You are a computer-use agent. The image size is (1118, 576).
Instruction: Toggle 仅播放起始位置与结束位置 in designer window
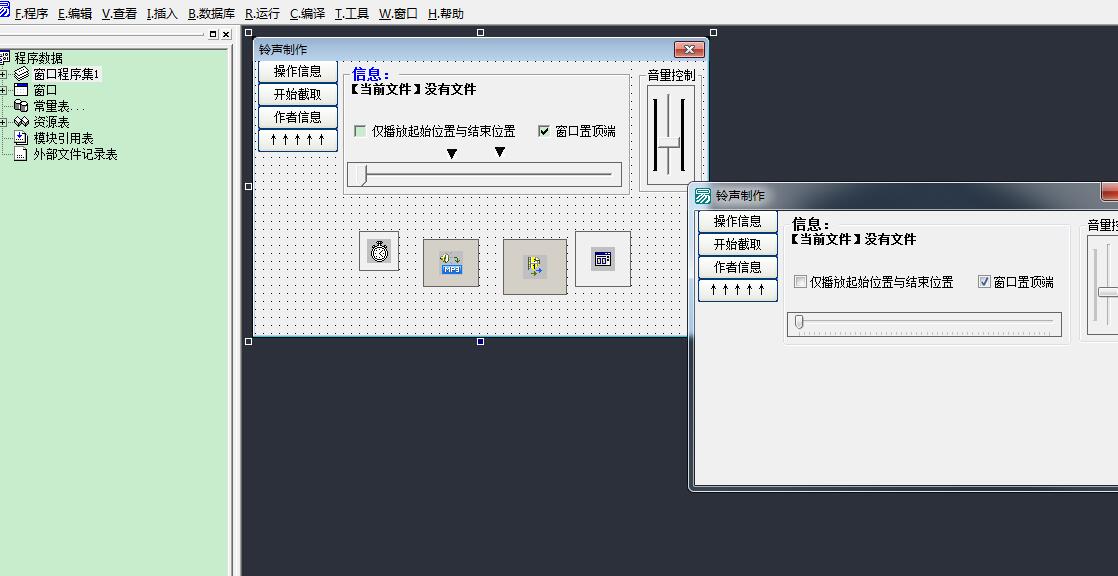tap(360, 131)
